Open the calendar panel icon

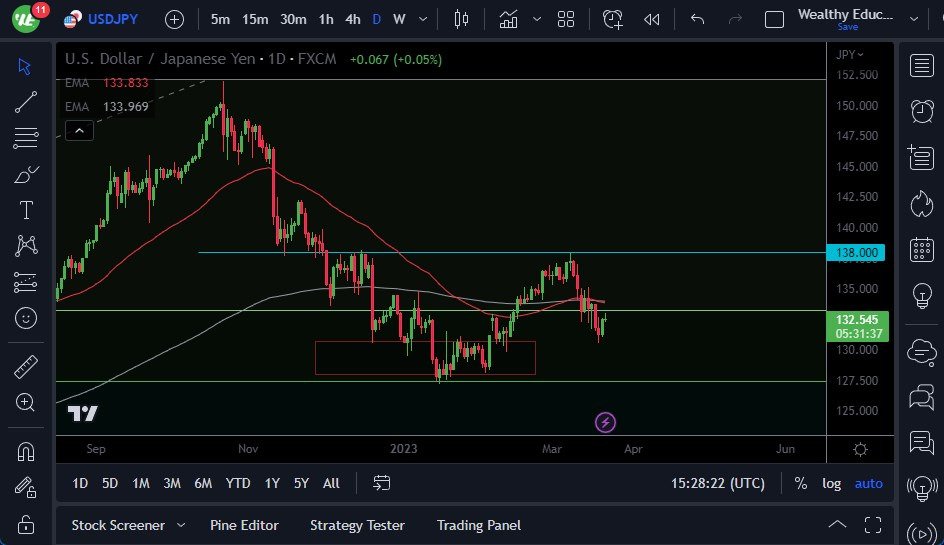pos(921,250)
